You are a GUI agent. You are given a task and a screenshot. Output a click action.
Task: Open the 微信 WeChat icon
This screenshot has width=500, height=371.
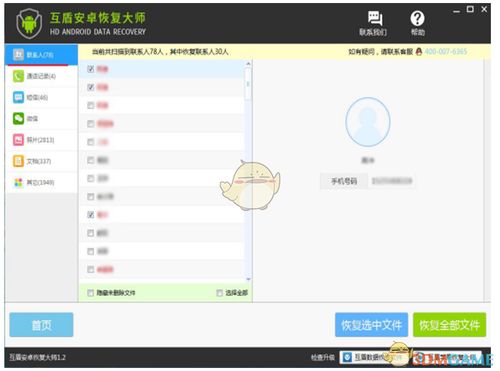point(18,118)
